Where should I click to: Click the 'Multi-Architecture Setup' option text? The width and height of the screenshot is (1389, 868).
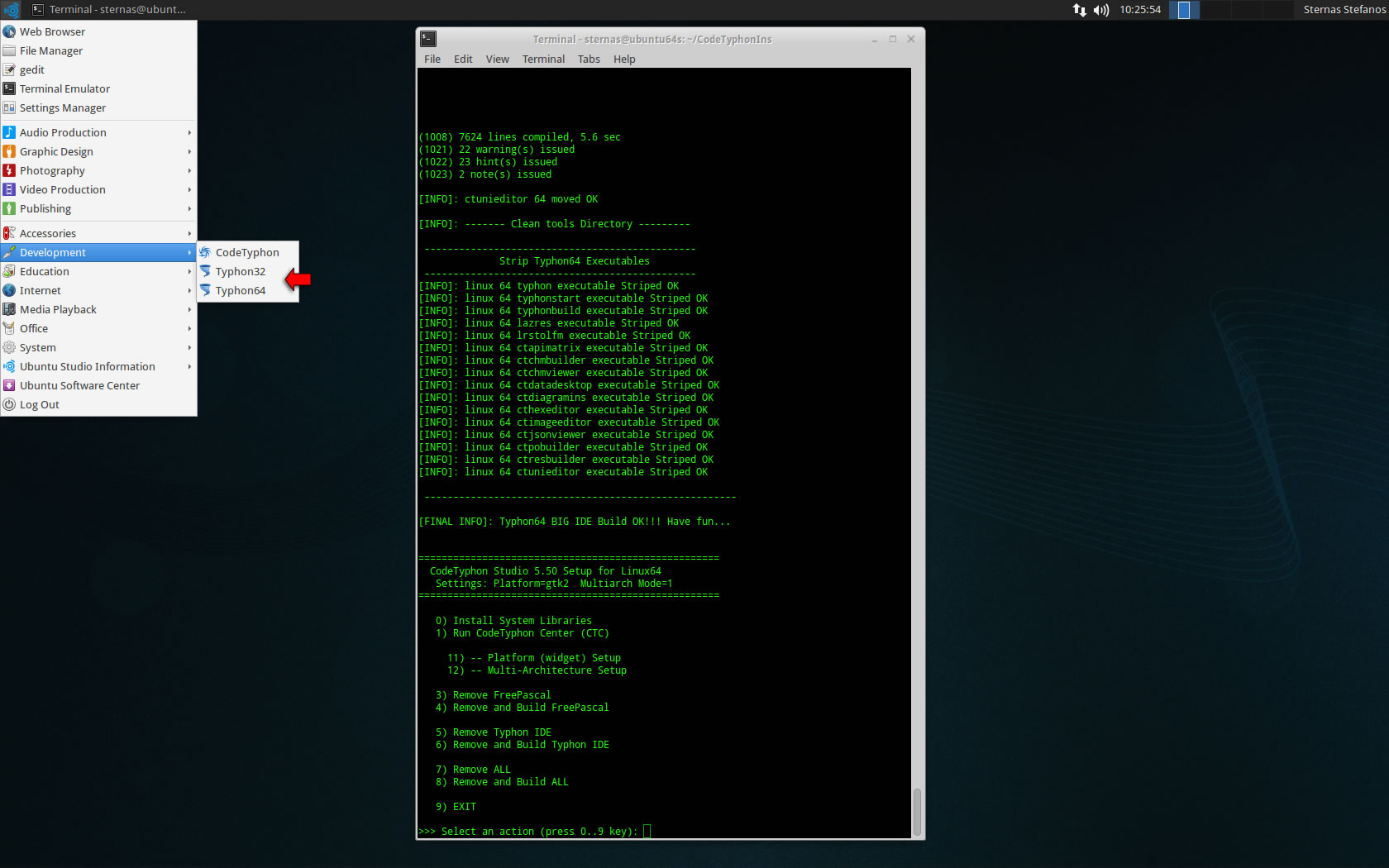click(557, 670)
